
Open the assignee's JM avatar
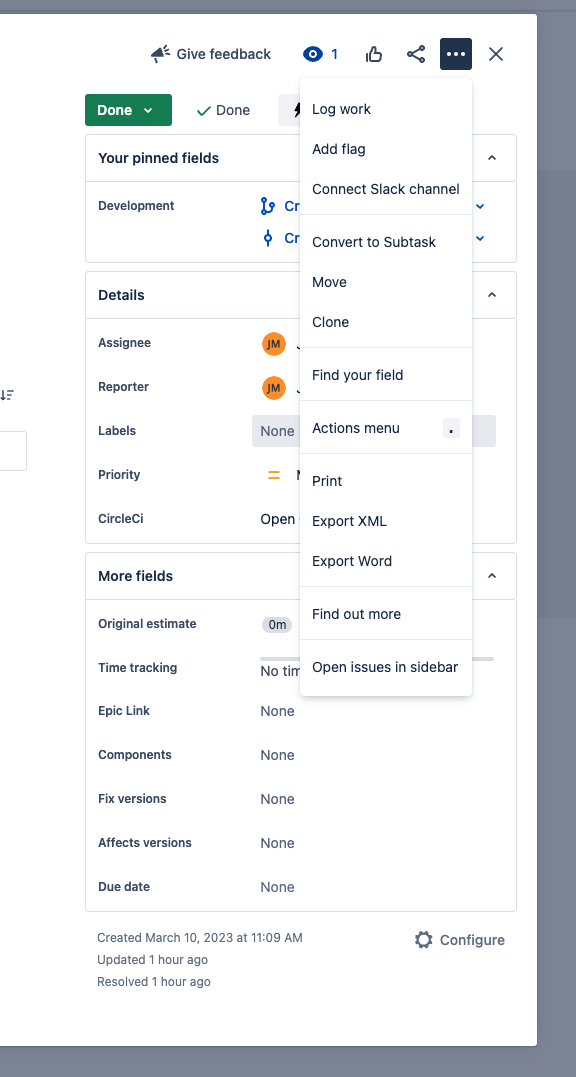pyautogui.click(x=274, y=343)
